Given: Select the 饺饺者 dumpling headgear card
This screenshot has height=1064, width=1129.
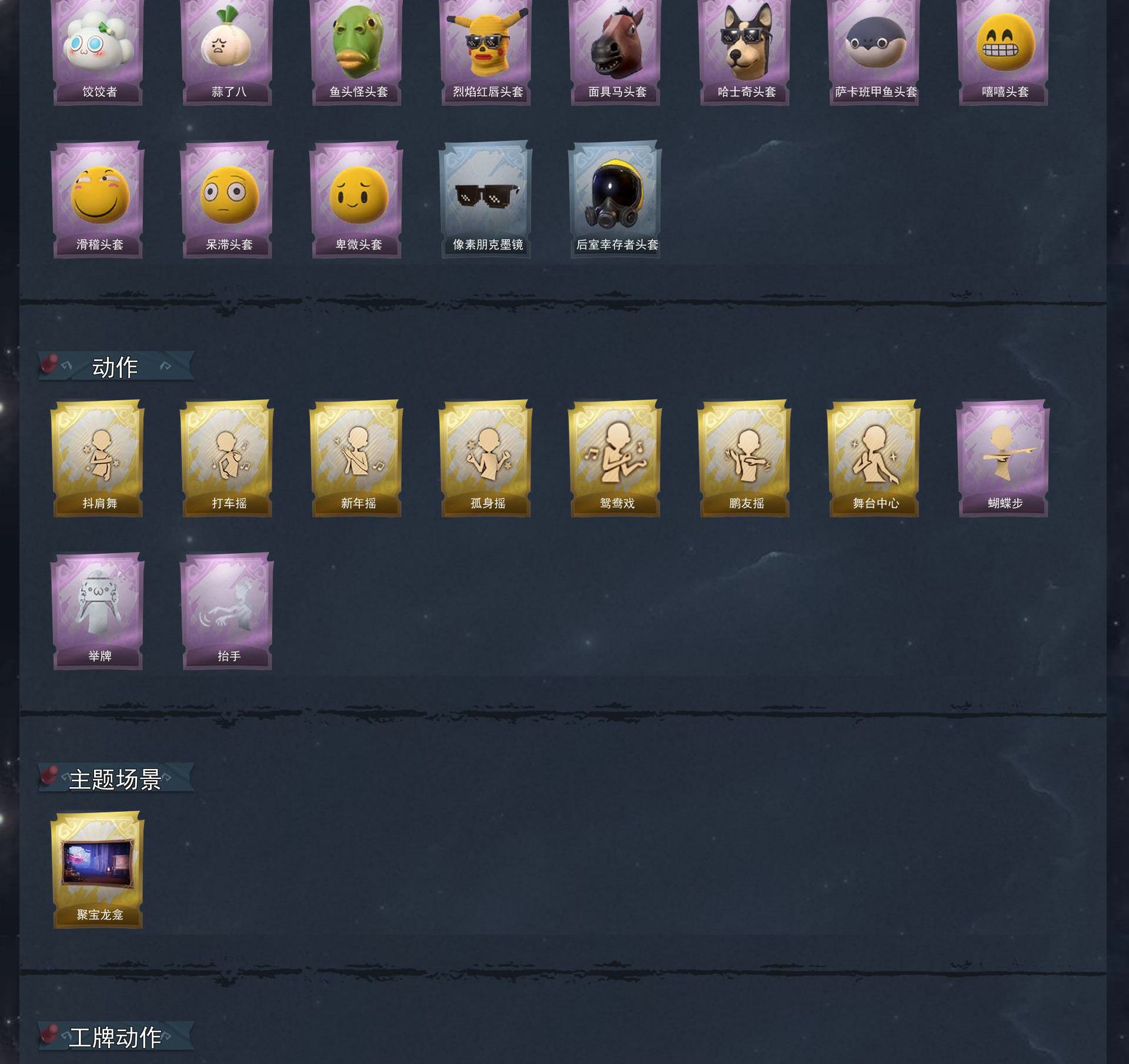Looking at the screenshot, I should coord(98,52).
